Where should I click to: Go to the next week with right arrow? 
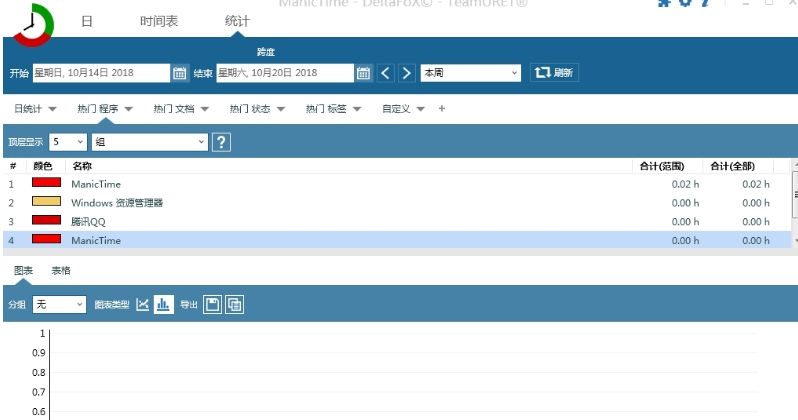click(x=406, y=73)
